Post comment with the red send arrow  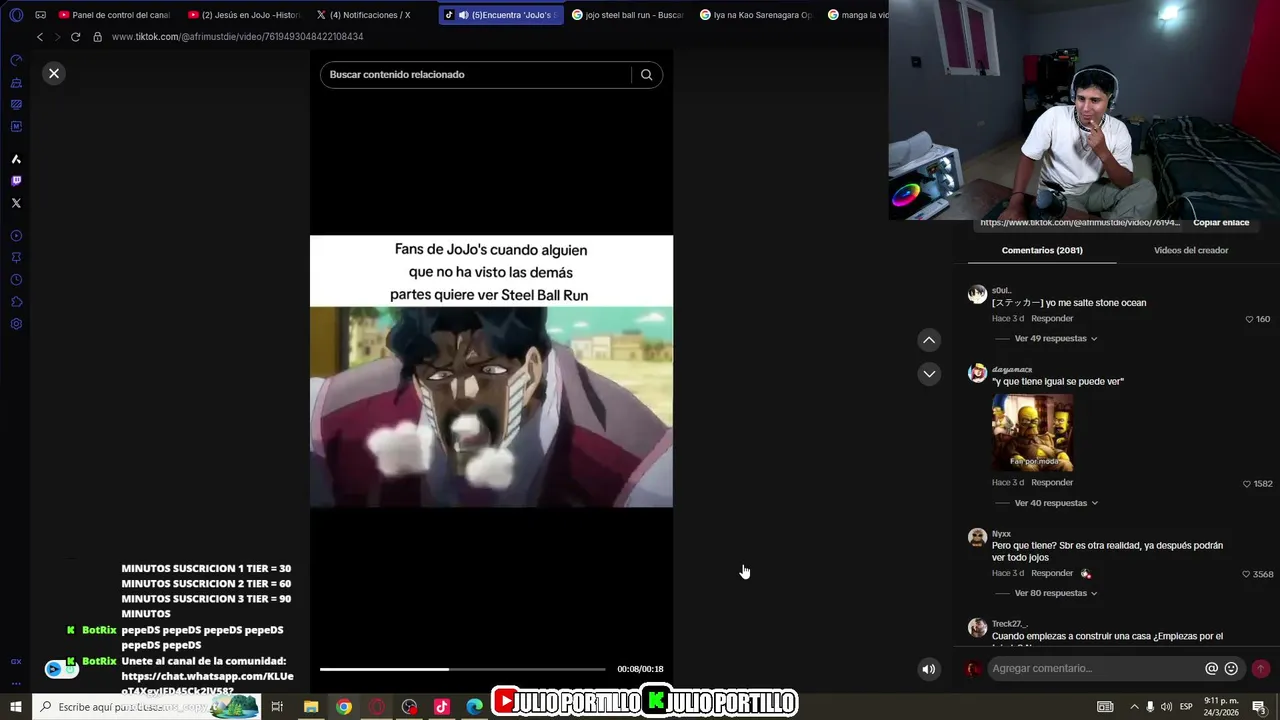(x=1260, y=669)
